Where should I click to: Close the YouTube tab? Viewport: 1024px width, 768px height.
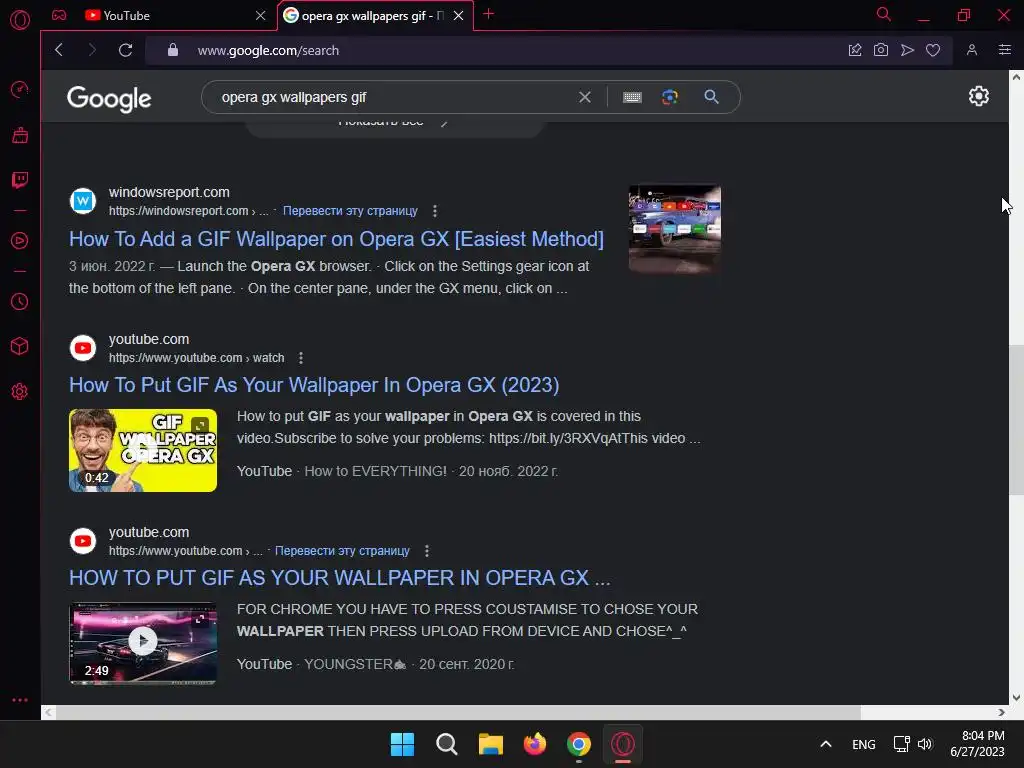[x=260, y=16]
